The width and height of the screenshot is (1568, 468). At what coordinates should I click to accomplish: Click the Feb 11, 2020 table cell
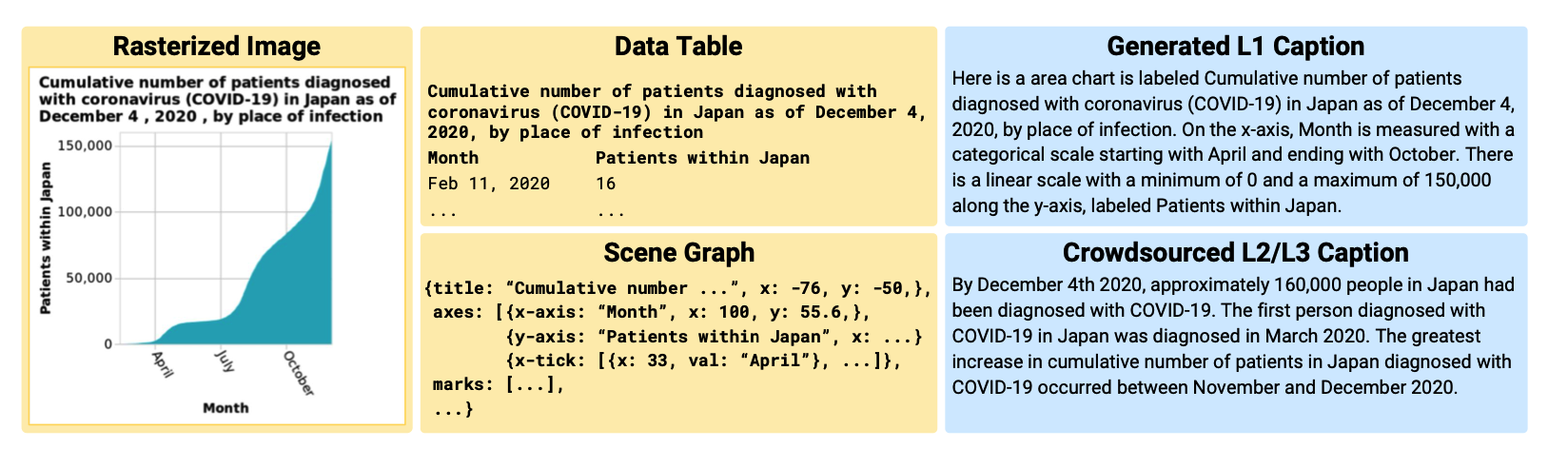[488, 184]
